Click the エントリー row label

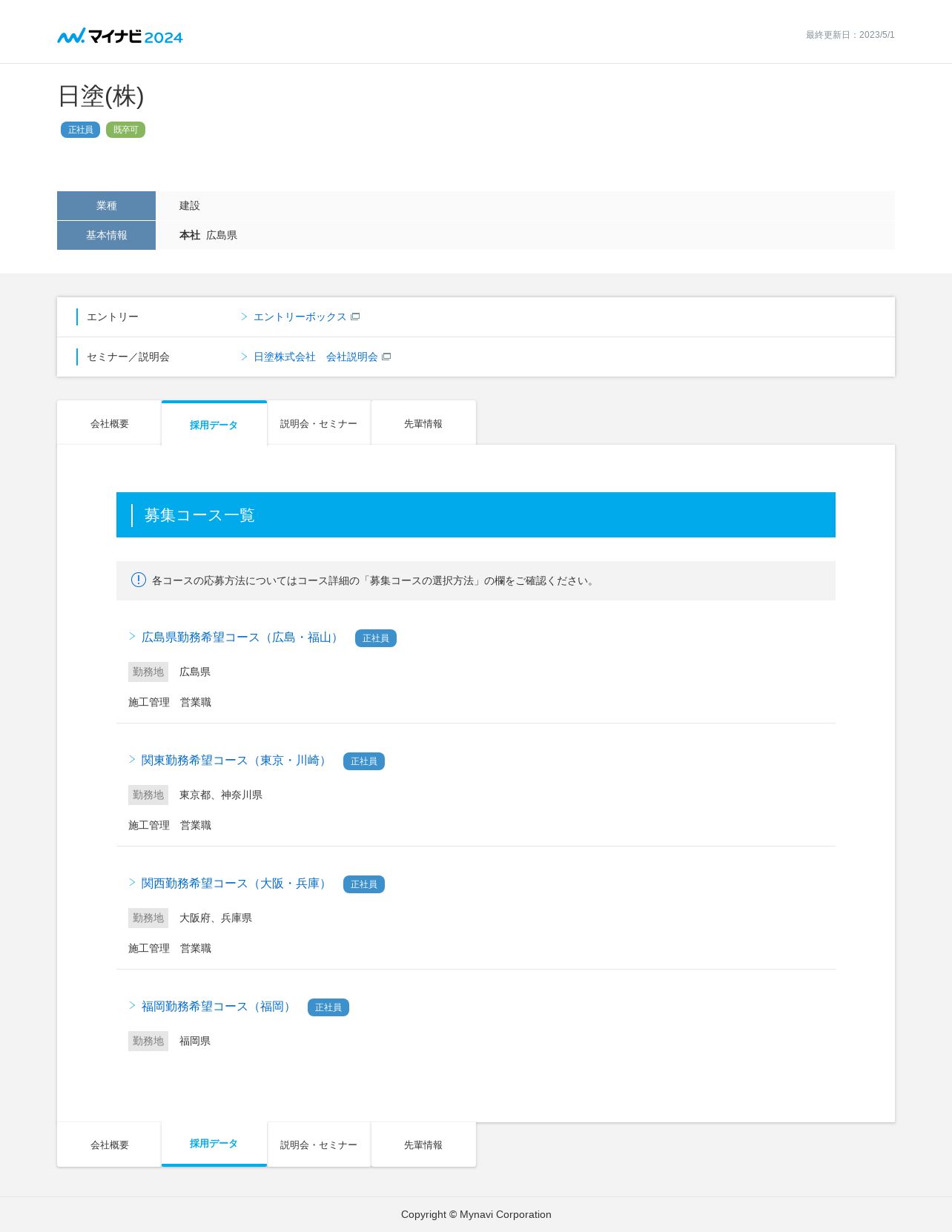pos(113,317)
